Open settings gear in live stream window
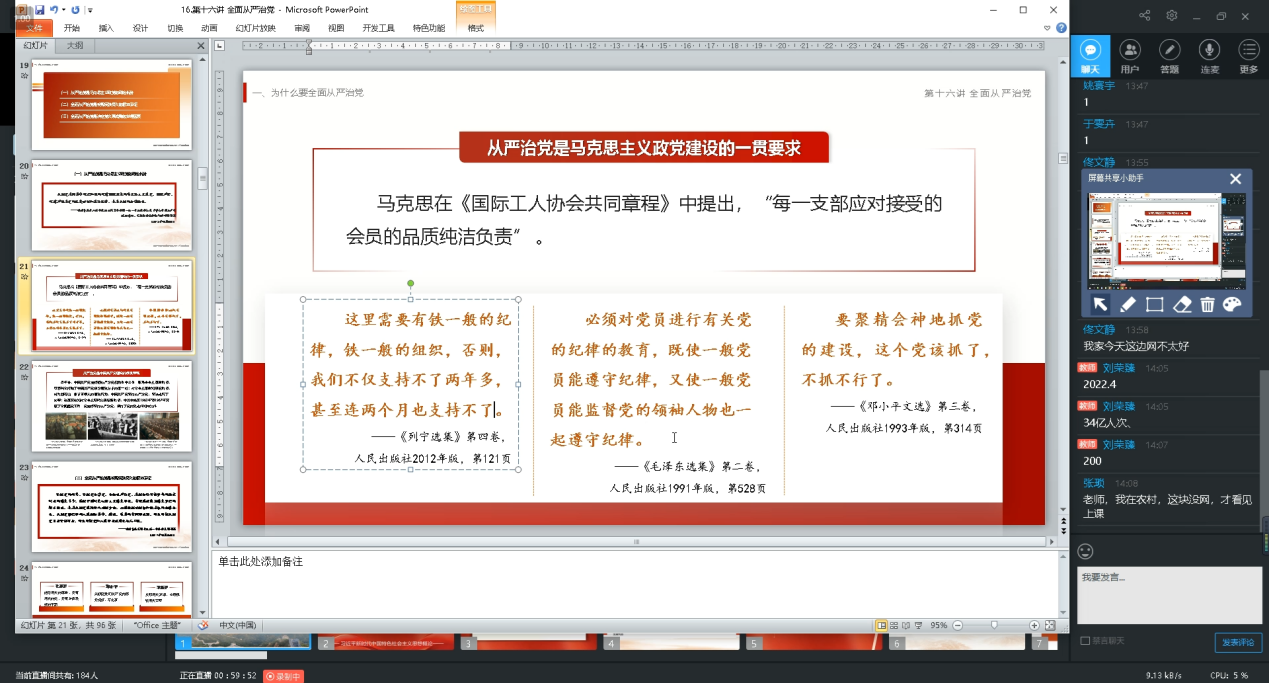This screenshot has height=683, width=1269. point(1172,15)
